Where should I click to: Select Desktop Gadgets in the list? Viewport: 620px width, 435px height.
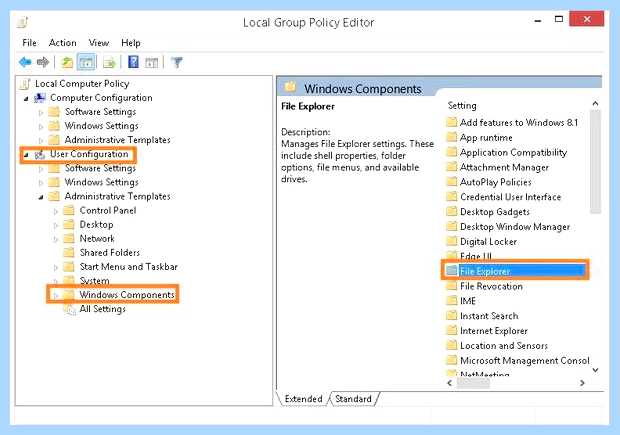494,212
